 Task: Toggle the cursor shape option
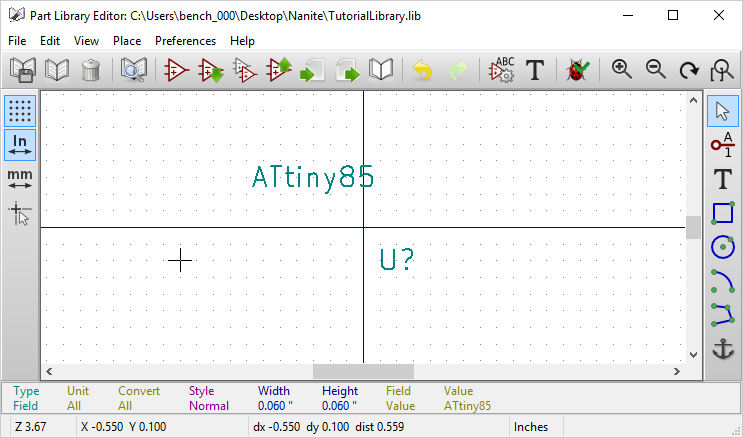click(20, 213)
